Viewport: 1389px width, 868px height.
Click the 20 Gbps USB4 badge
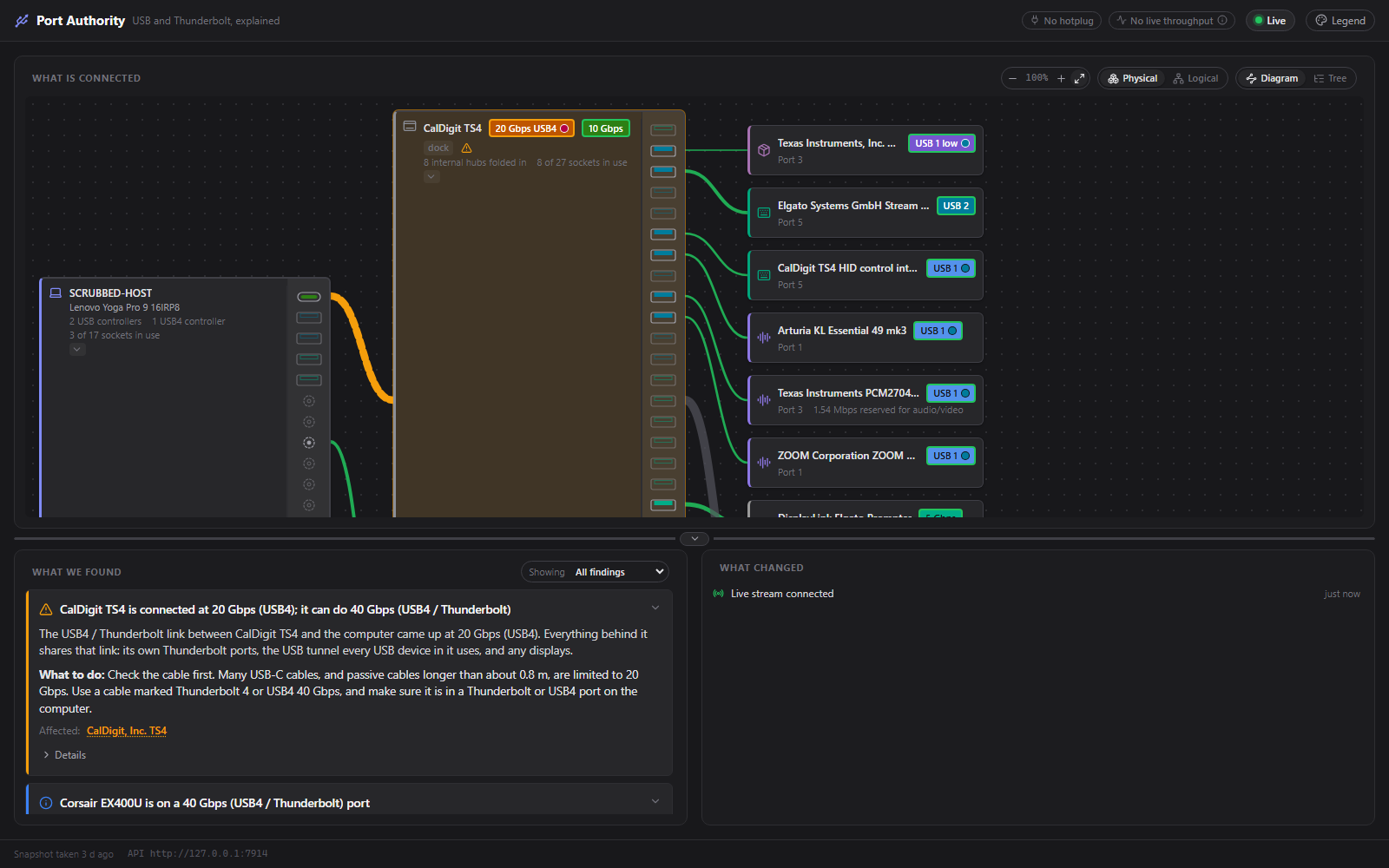[x=531, y=128]
